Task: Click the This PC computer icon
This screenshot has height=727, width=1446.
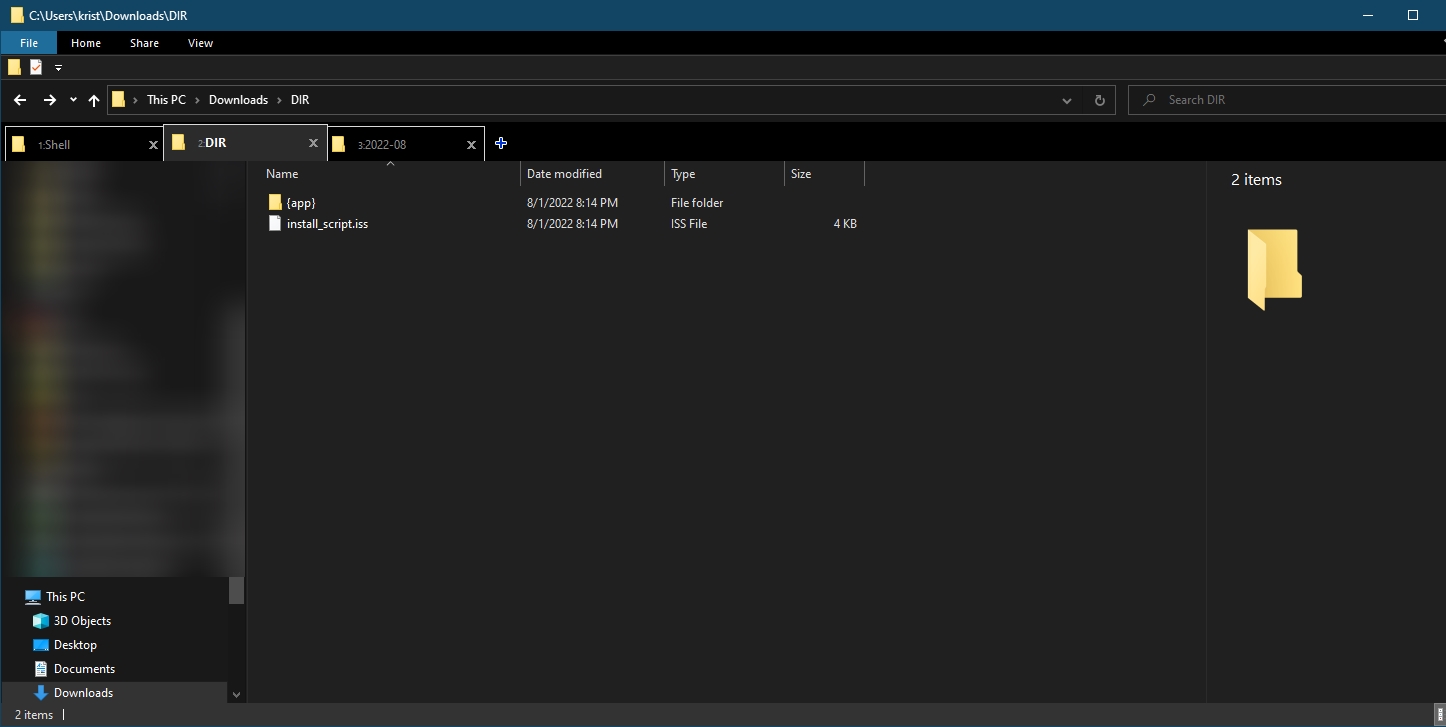Action: tap(33, 597)
